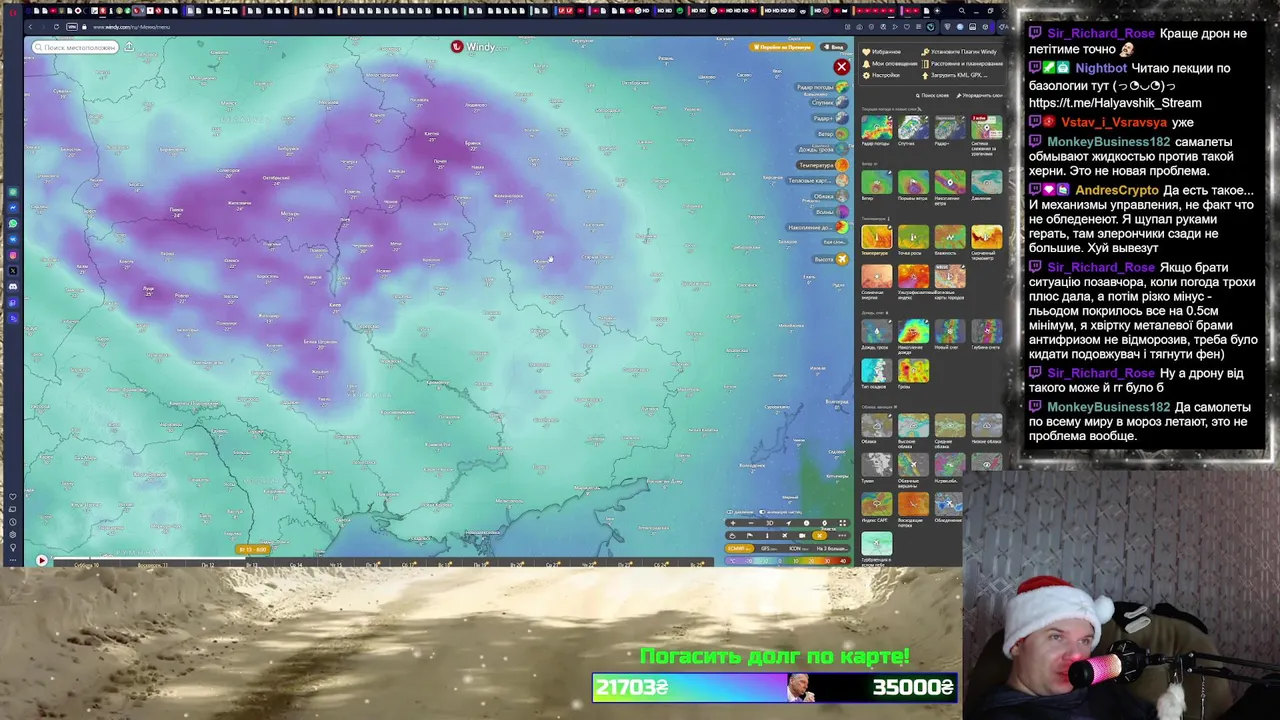Choose Weather radar layer thumbnail
This screenshot has height=720, width=1280.
(x=877, y=127)
